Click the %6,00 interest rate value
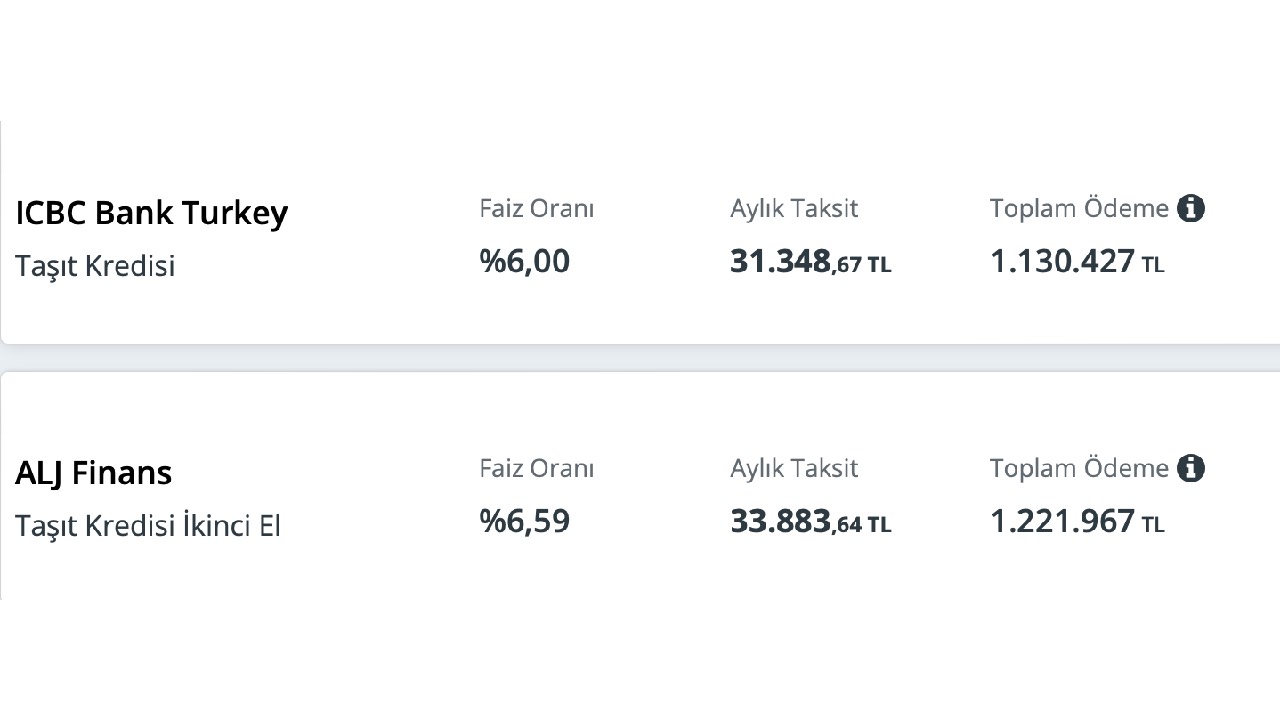Viewport: 1280px width, 720px height. tap(525, 261)
